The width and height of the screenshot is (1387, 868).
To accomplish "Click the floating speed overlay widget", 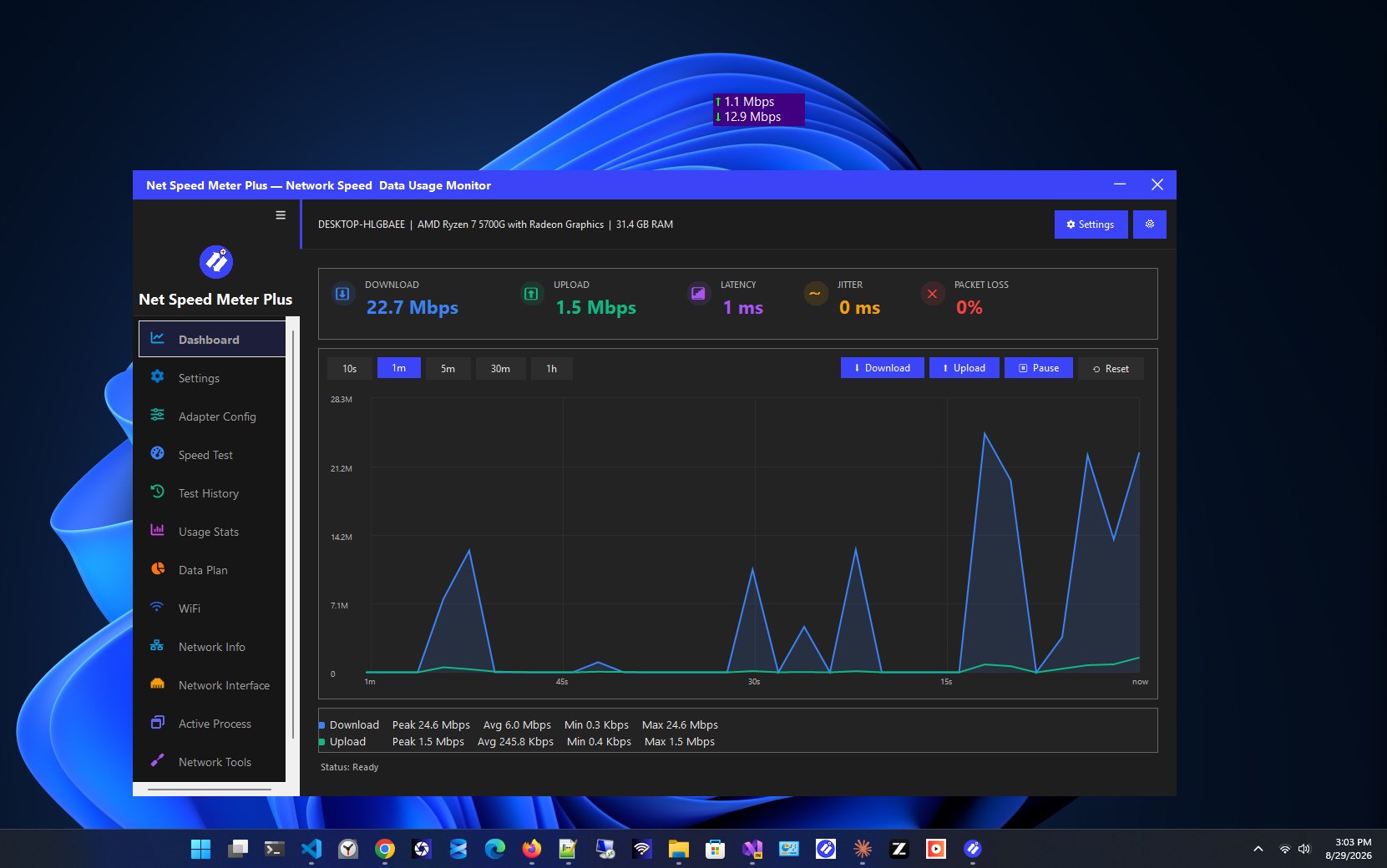I will point(758,109).
